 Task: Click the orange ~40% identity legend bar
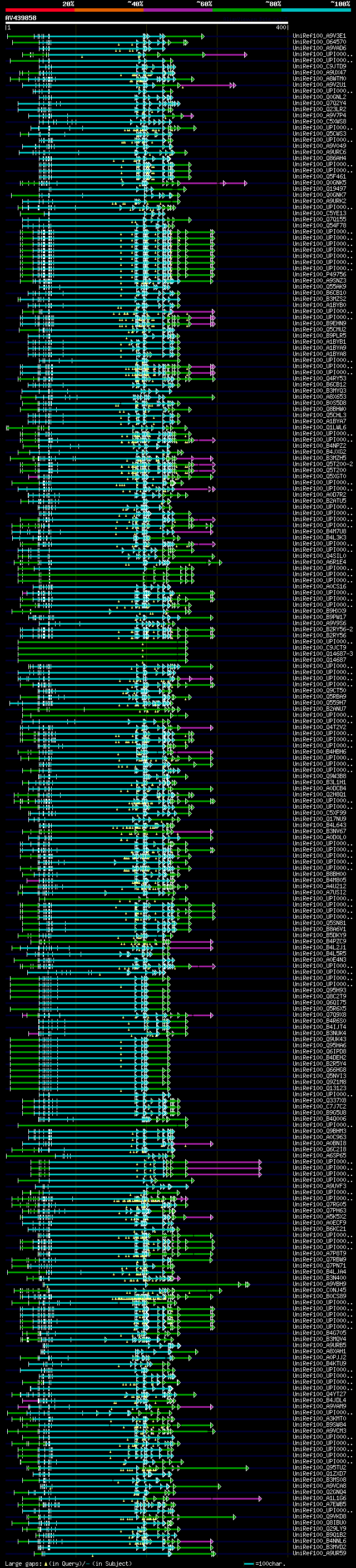[x=110, y=10]
